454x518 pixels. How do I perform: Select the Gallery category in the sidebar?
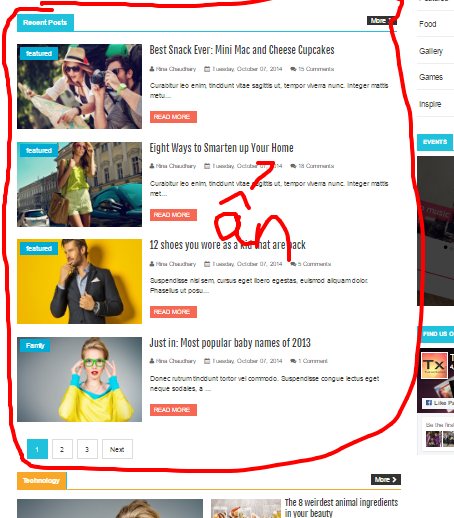pos(431,51)
